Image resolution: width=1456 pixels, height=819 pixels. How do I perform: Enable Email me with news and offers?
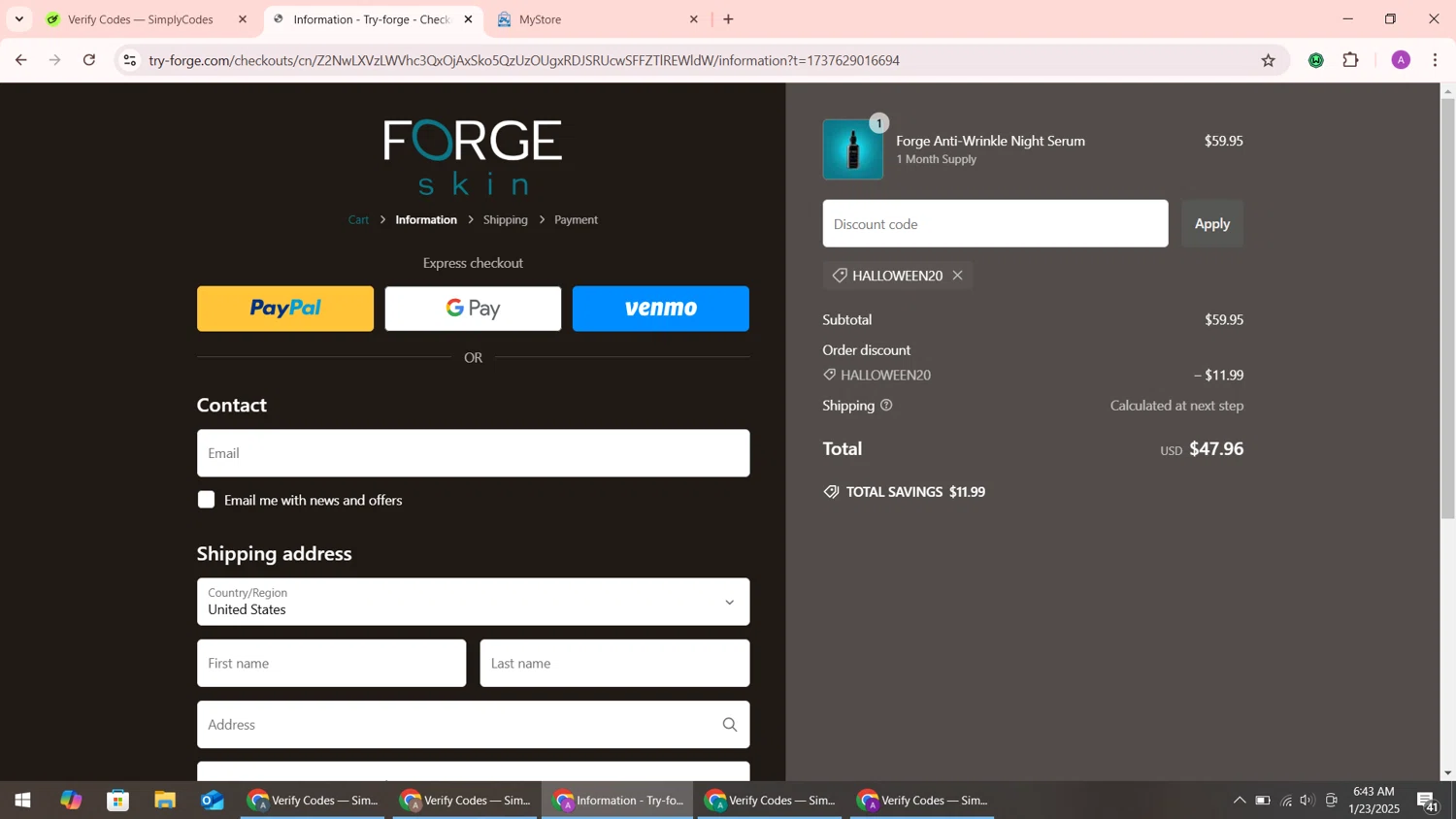(x=207, y=500)
